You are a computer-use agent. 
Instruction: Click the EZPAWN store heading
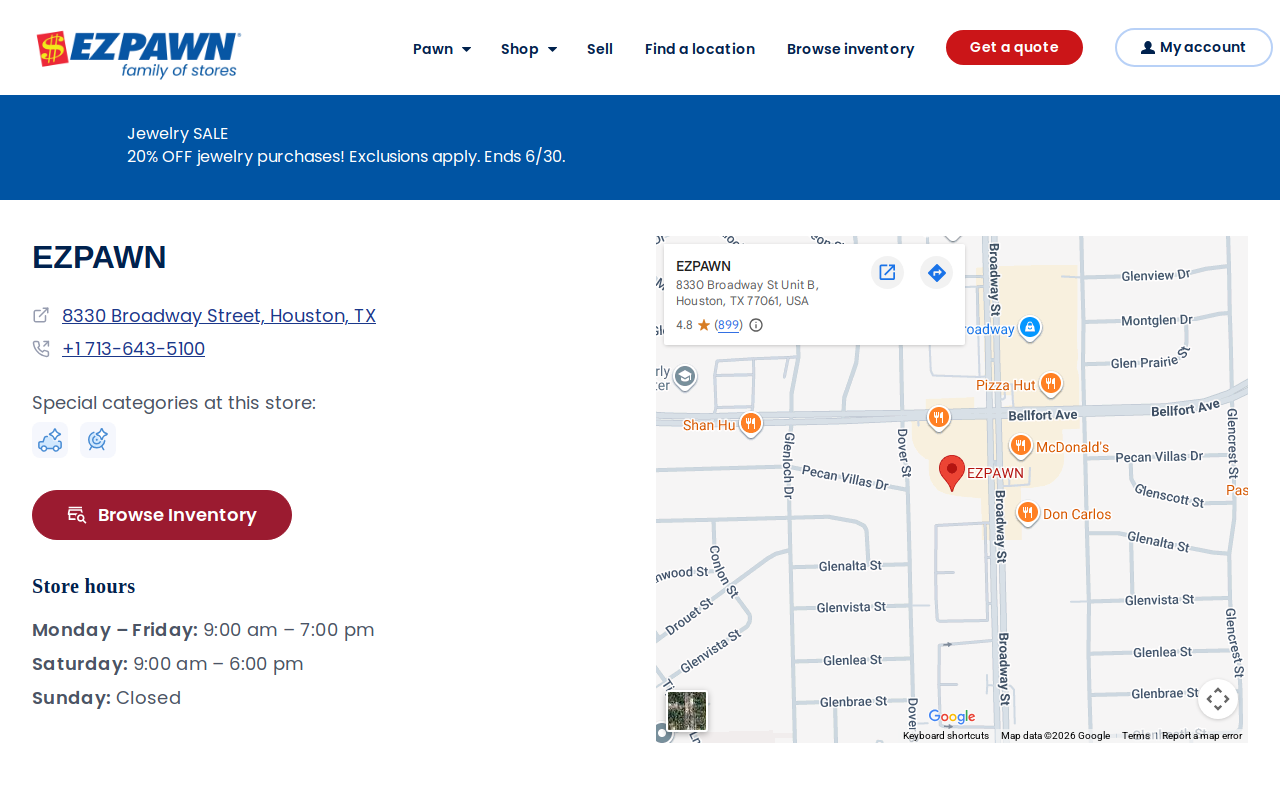point(99,258)
